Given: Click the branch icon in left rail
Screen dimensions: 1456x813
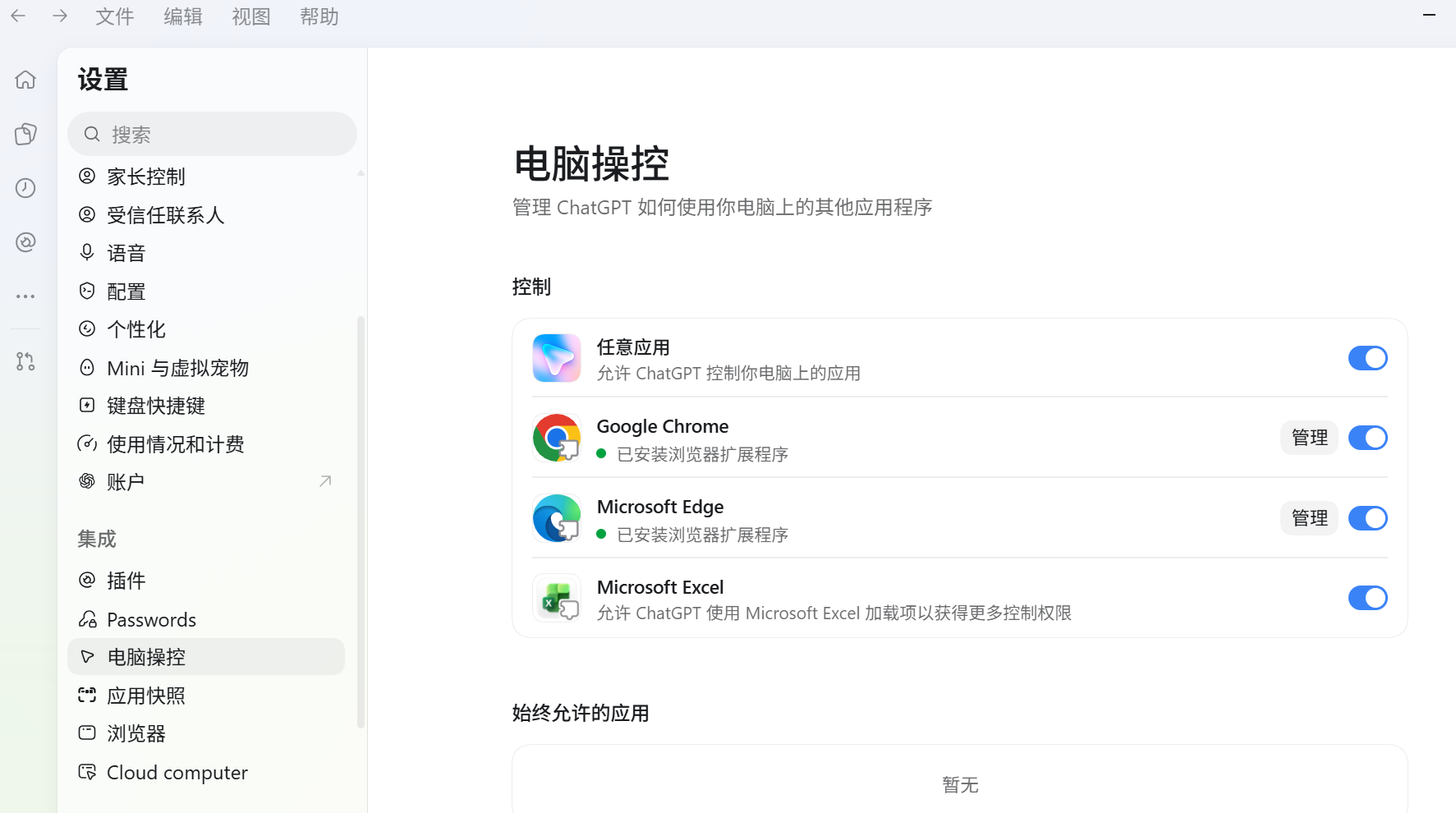Looking at the screenshot, I should (x=25, y=361).
